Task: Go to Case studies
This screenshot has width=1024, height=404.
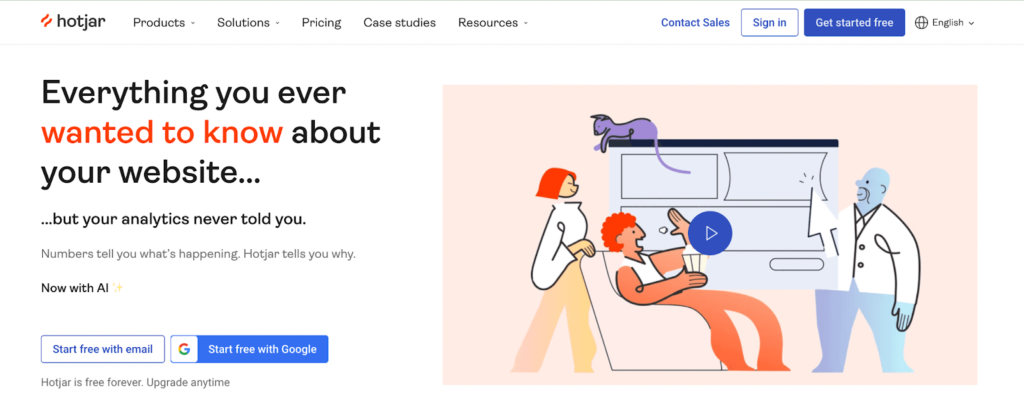Action: coord(400,23)
